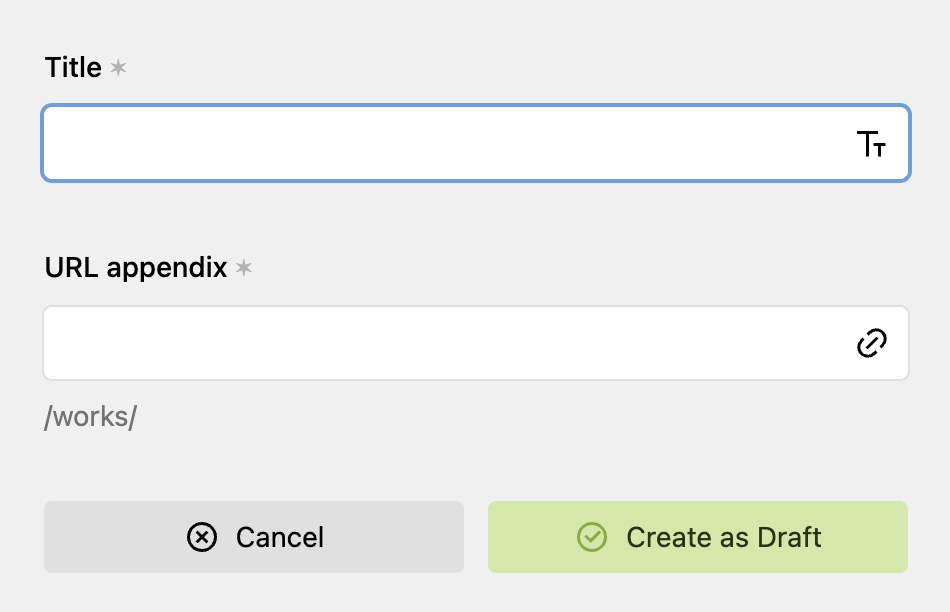
Task: Focus the URL appendix input field
Action: click(440, 343)
